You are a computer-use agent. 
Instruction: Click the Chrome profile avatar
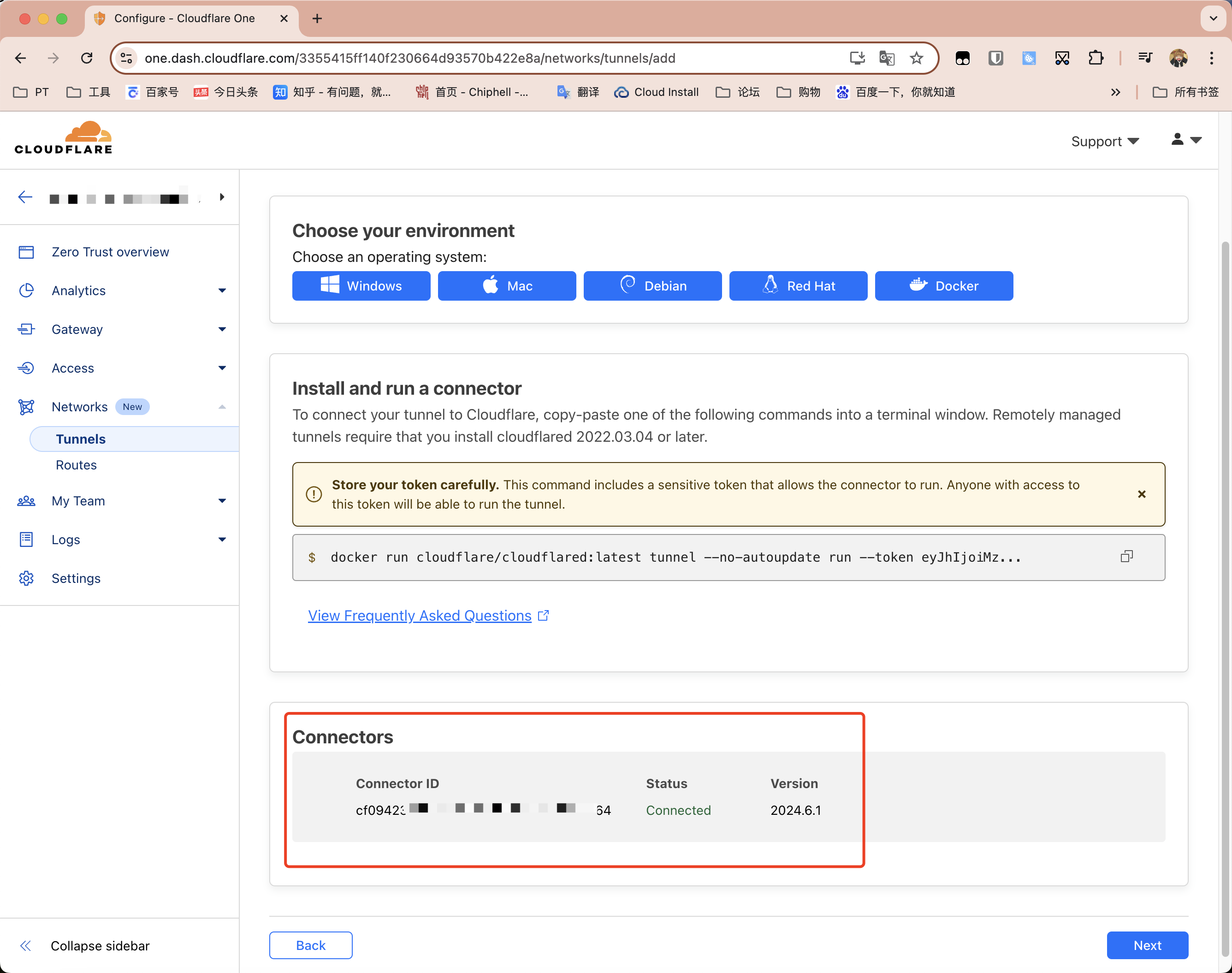click(1179, 58)
